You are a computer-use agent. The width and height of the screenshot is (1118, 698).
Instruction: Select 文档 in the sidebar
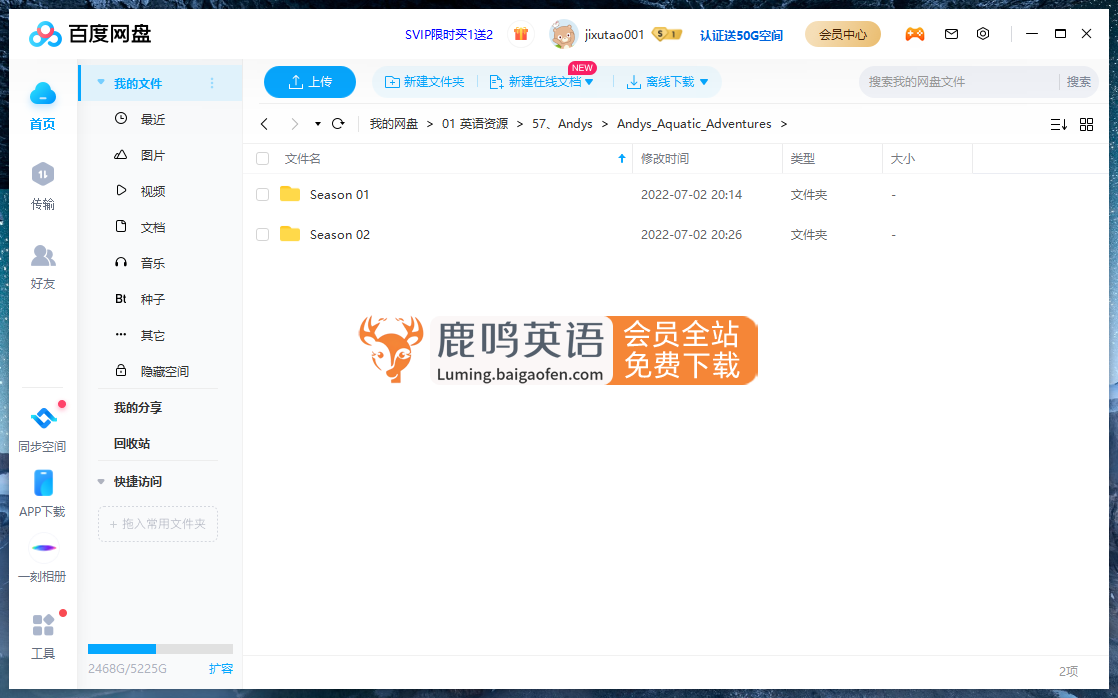coord(153,227)
